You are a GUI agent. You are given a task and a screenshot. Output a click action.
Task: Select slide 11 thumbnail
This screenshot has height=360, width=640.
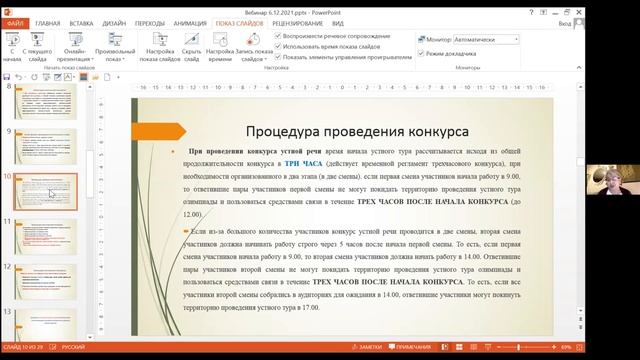pos(45,237)
